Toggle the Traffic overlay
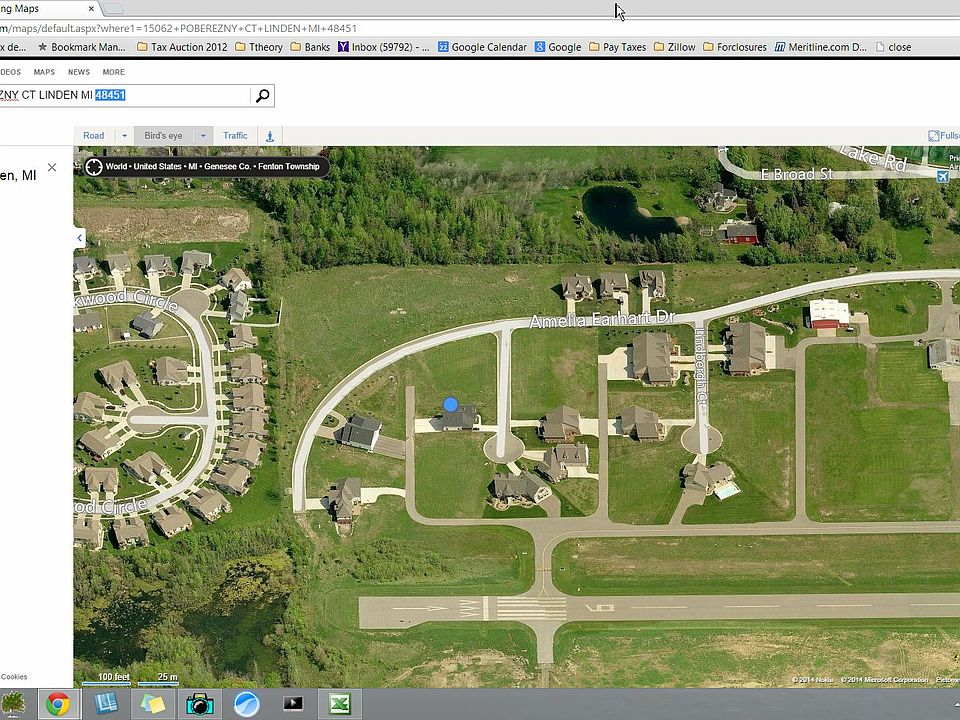Image resolution: width=960 pixels, height=720 pixels. 235,136
